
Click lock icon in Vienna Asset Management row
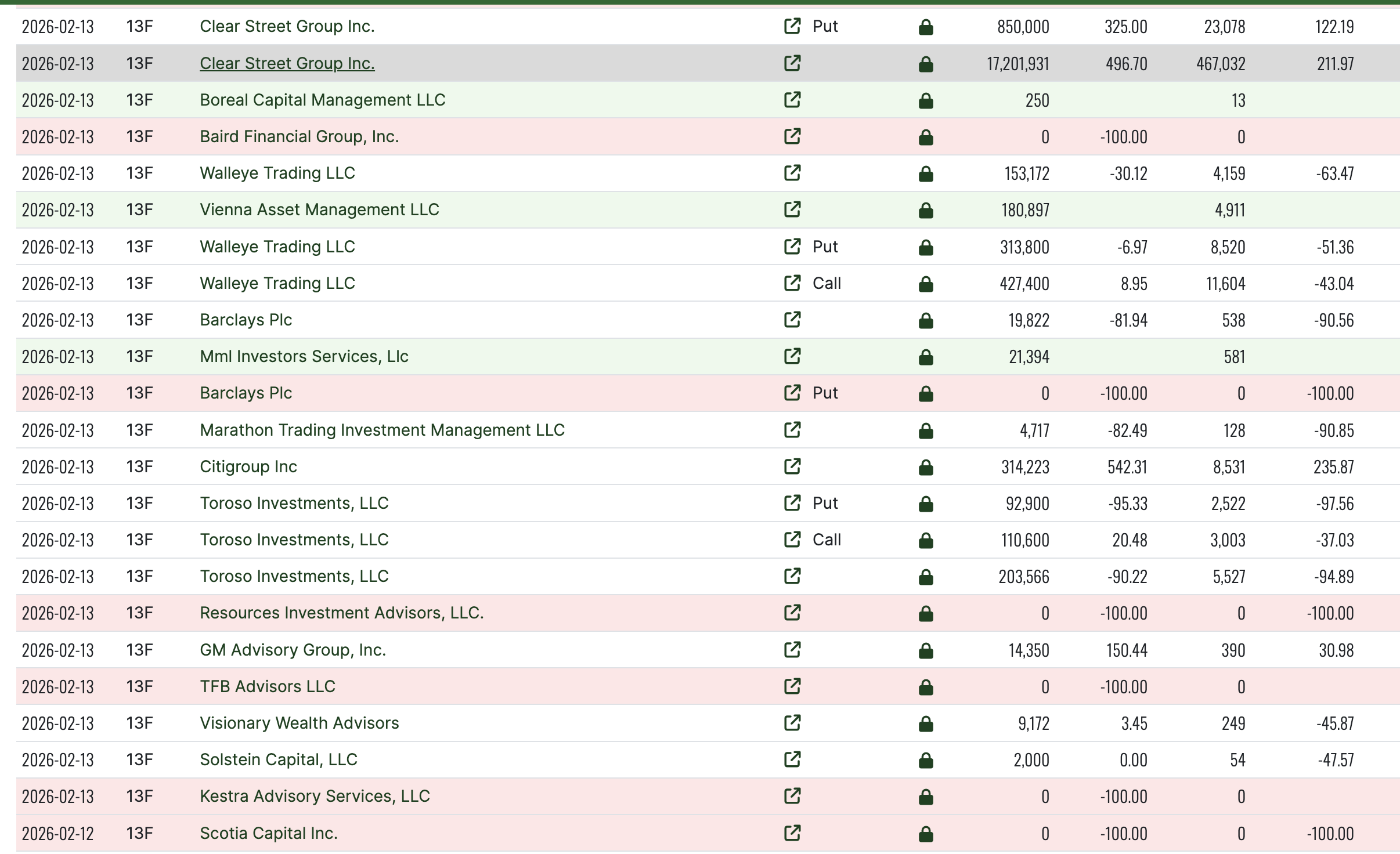(x=926, y=211)
